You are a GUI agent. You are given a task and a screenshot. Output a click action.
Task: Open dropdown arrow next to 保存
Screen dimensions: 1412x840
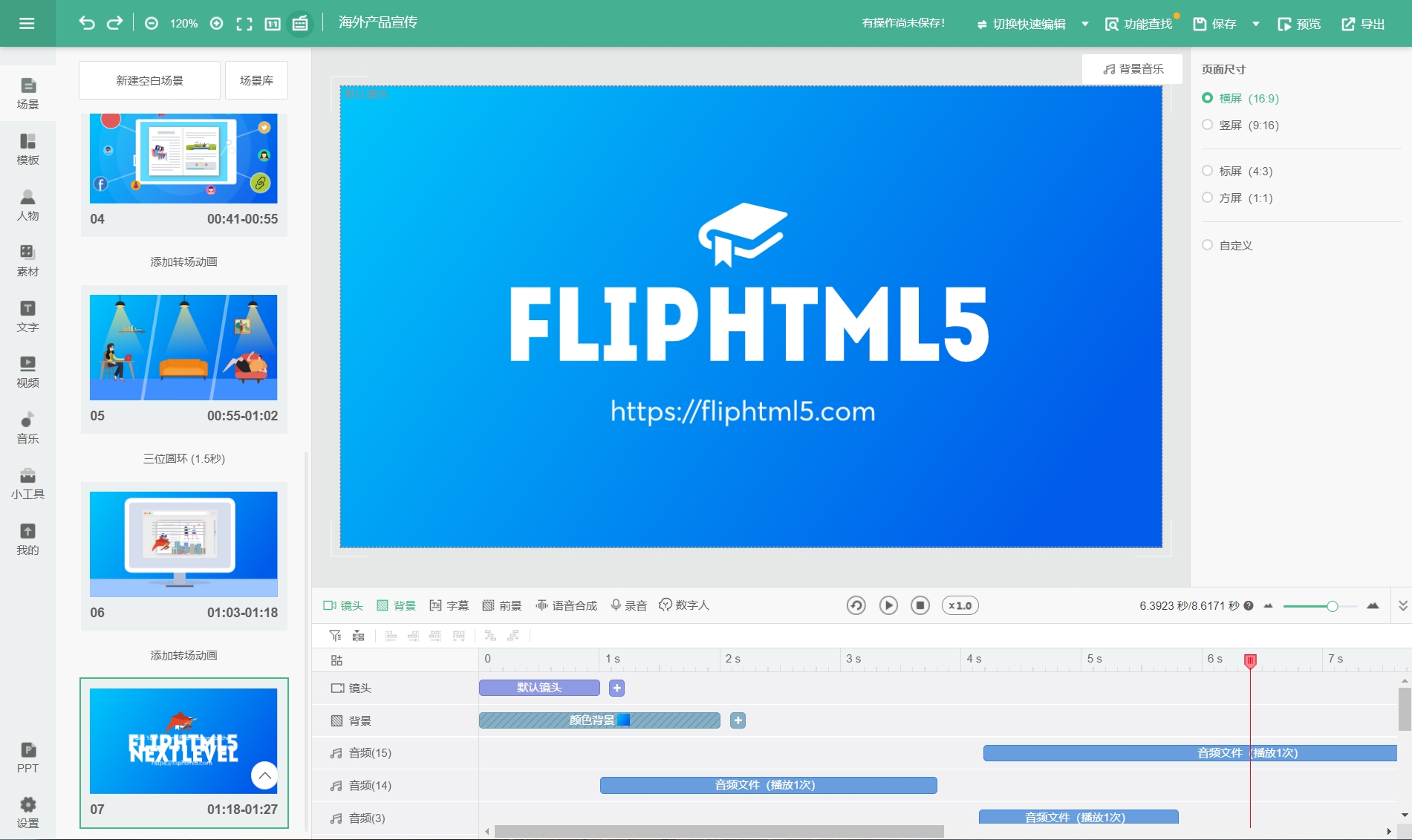[1256, 24]
